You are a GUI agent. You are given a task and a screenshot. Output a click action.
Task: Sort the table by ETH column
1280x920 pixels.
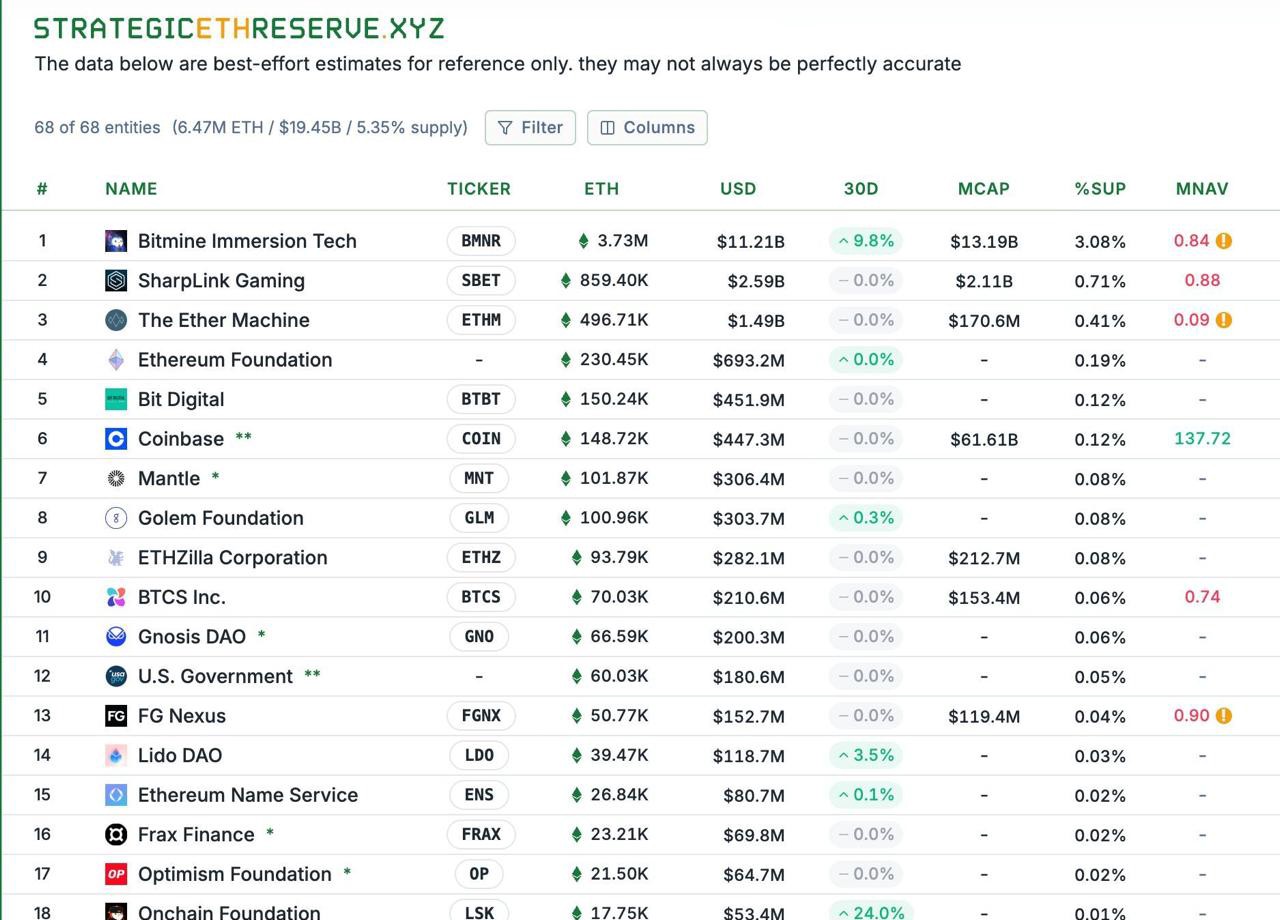click(601, 189)
